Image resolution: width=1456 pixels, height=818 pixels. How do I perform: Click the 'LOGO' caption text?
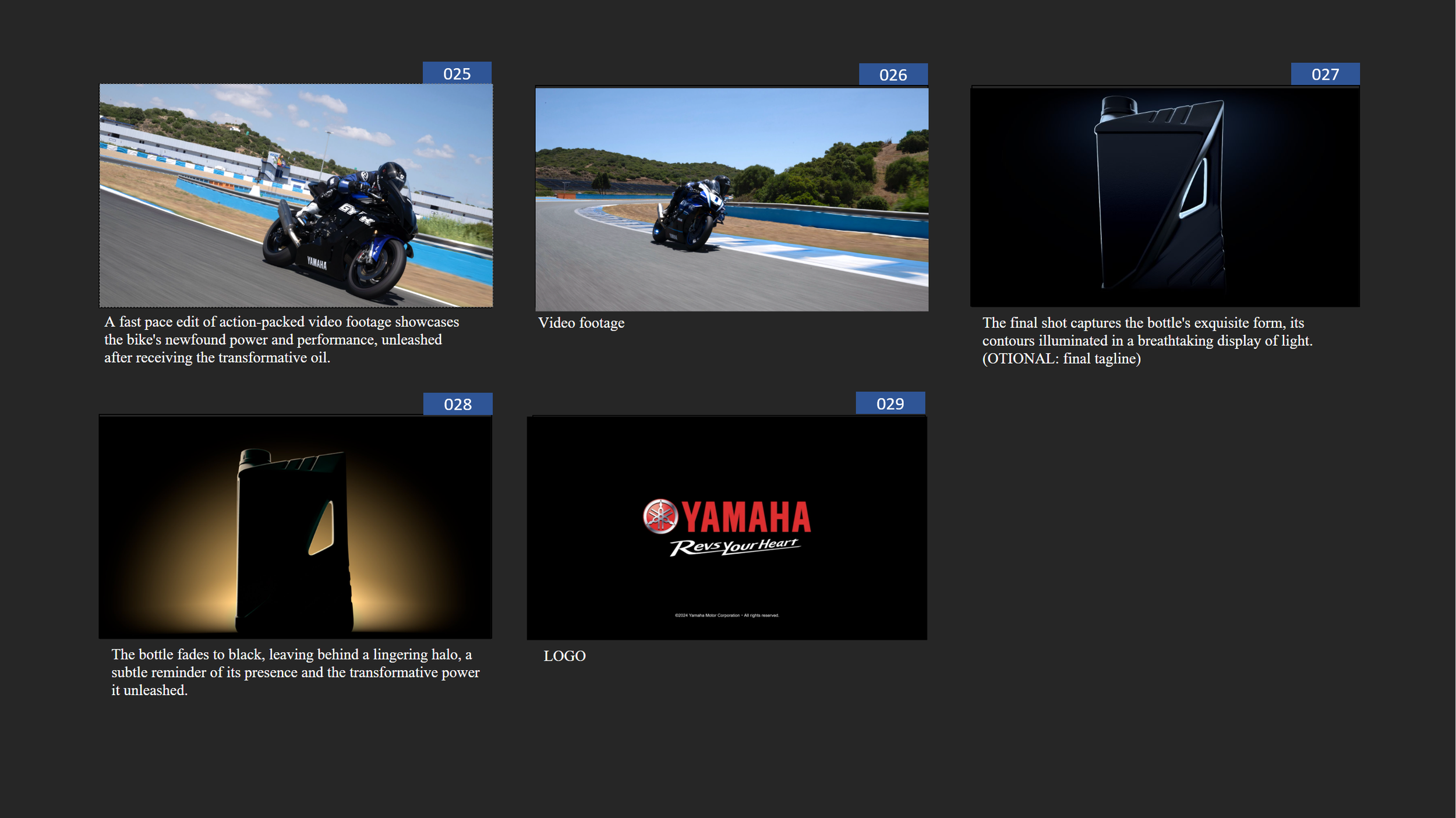tap(564, 656)
